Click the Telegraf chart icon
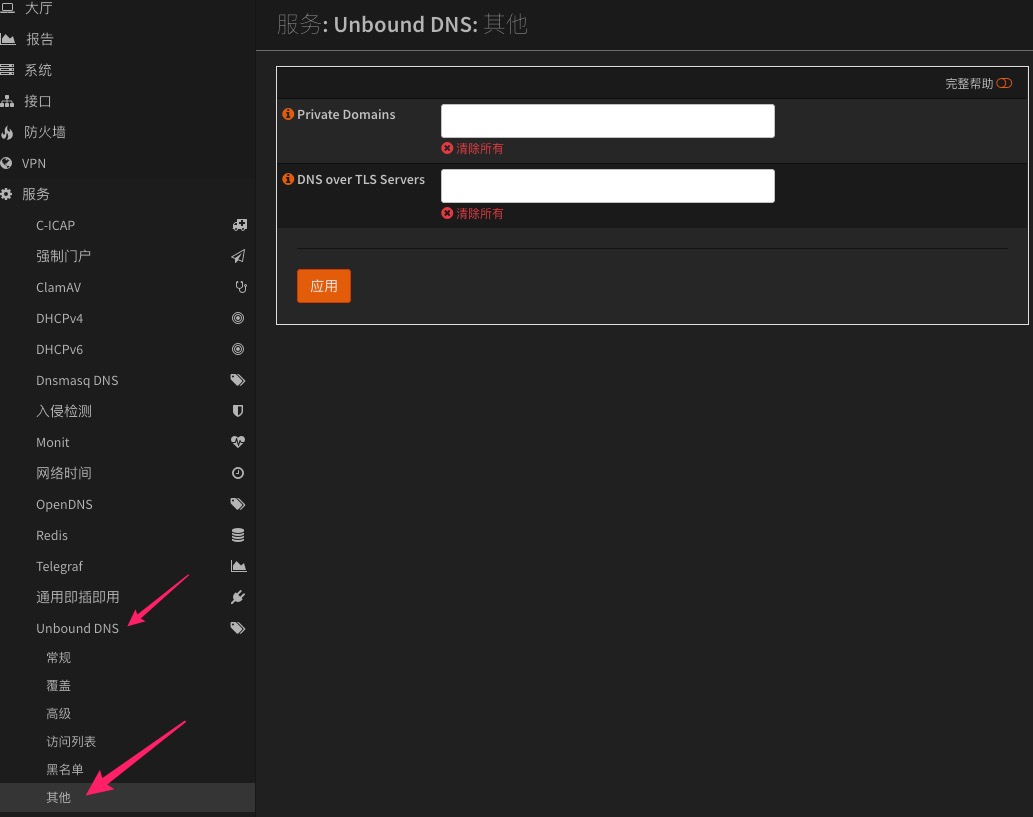 238,566
